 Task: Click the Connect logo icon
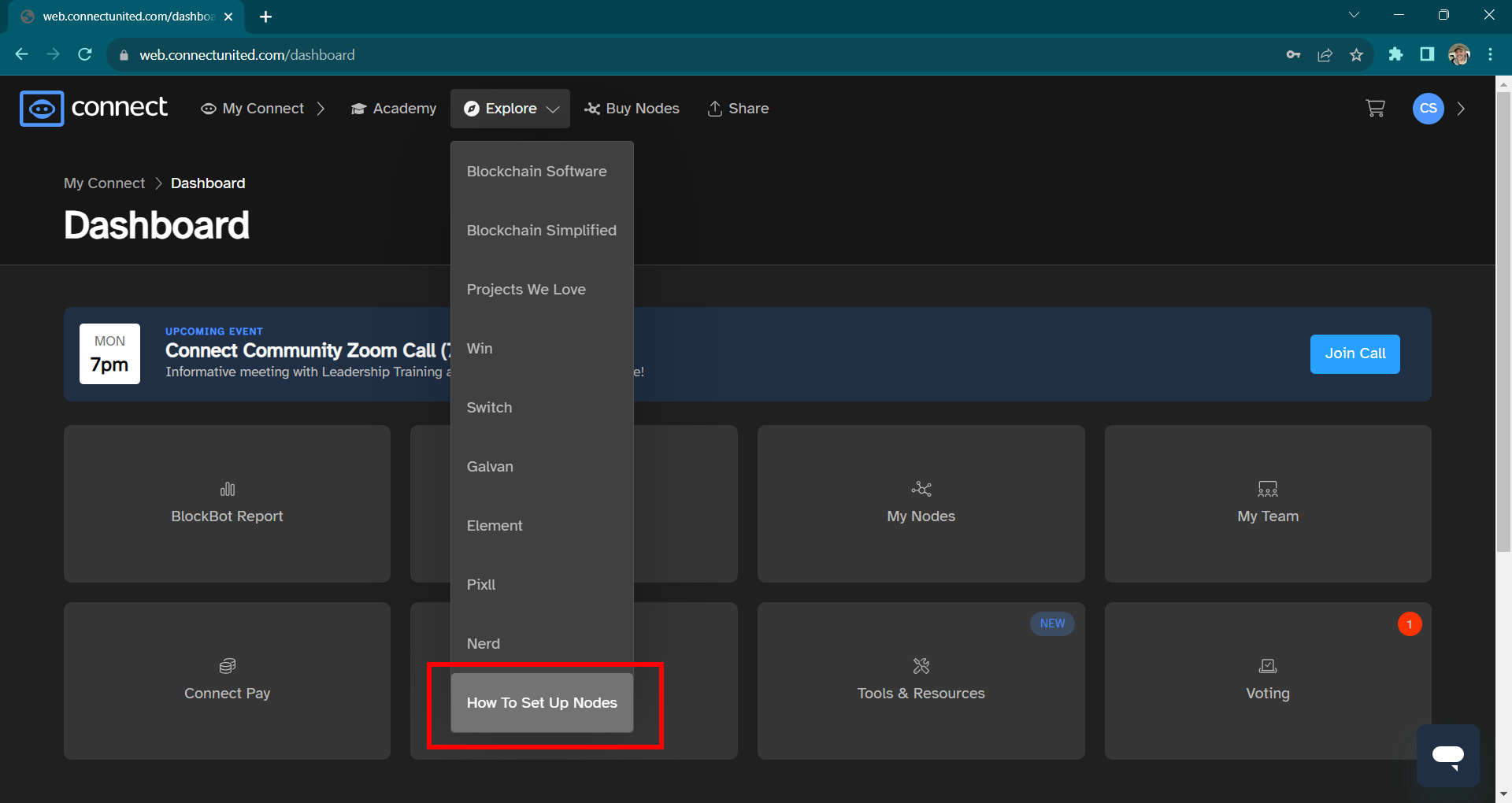[x=42, y=109]
